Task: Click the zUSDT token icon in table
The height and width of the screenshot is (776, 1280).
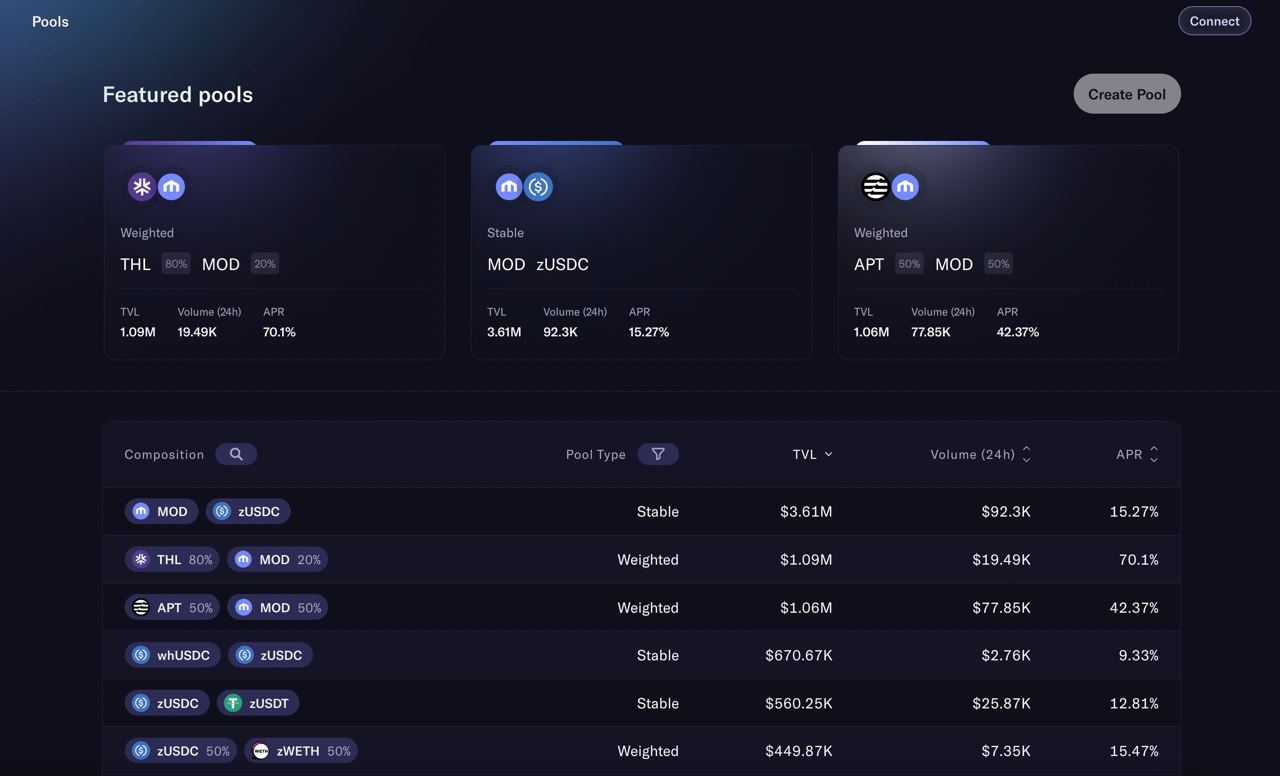Action: [233, 703]
